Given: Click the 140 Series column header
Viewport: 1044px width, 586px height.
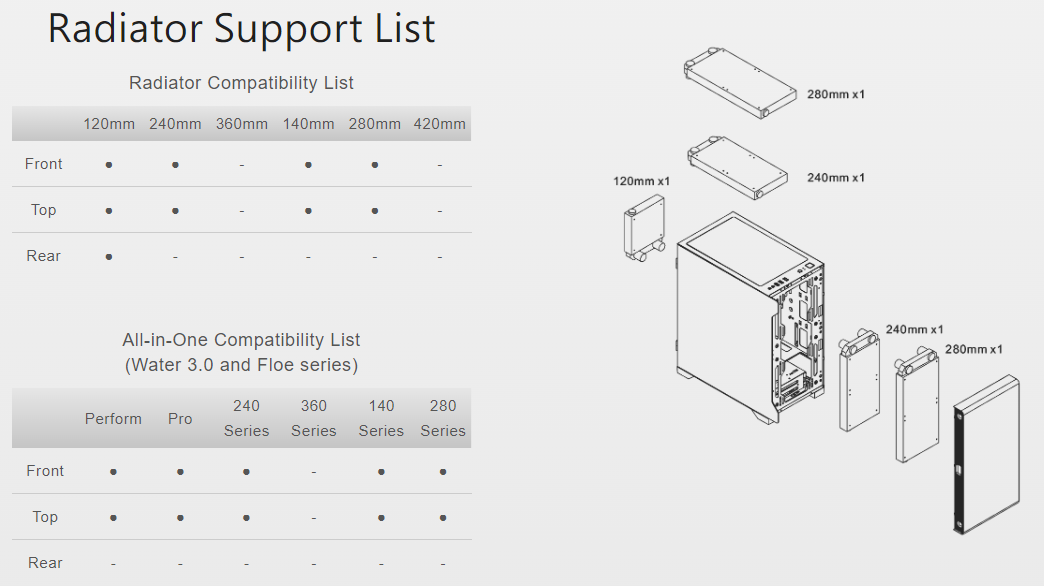Looking at the screenshot, I should click(381, 418).
